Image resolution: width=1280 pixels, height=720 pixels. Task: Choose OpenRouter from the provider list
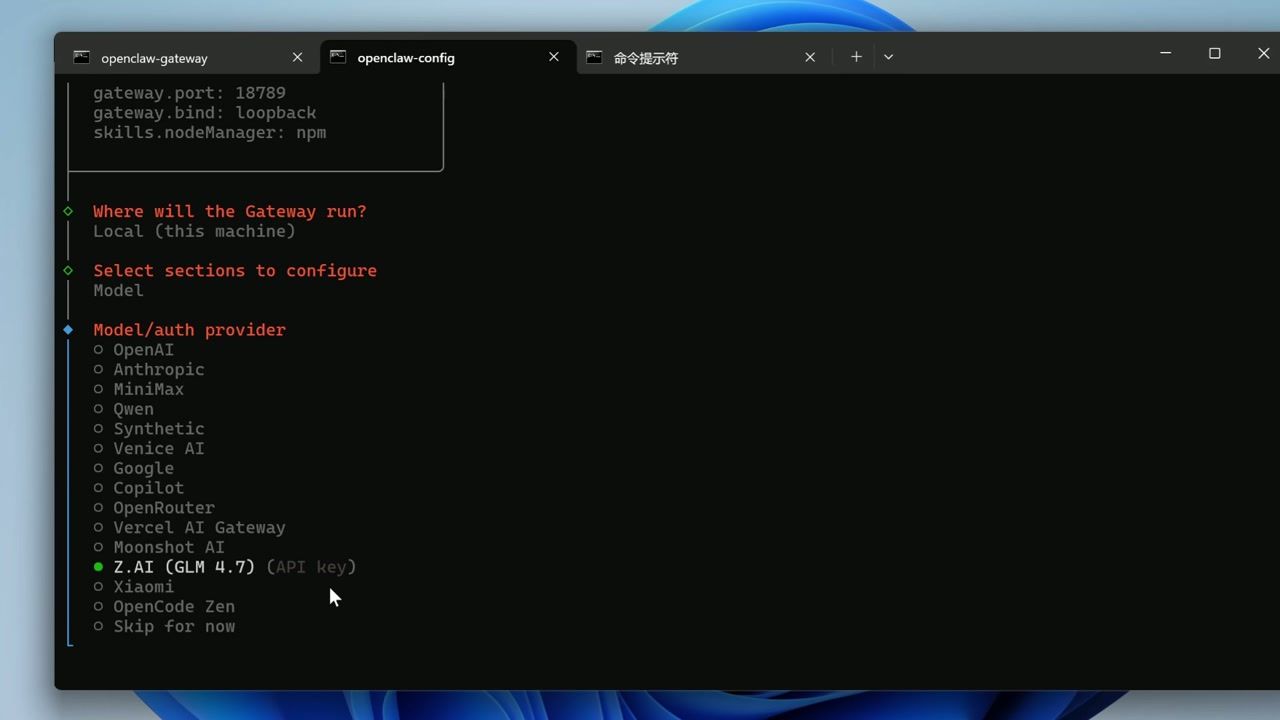[x=163, y=507]
